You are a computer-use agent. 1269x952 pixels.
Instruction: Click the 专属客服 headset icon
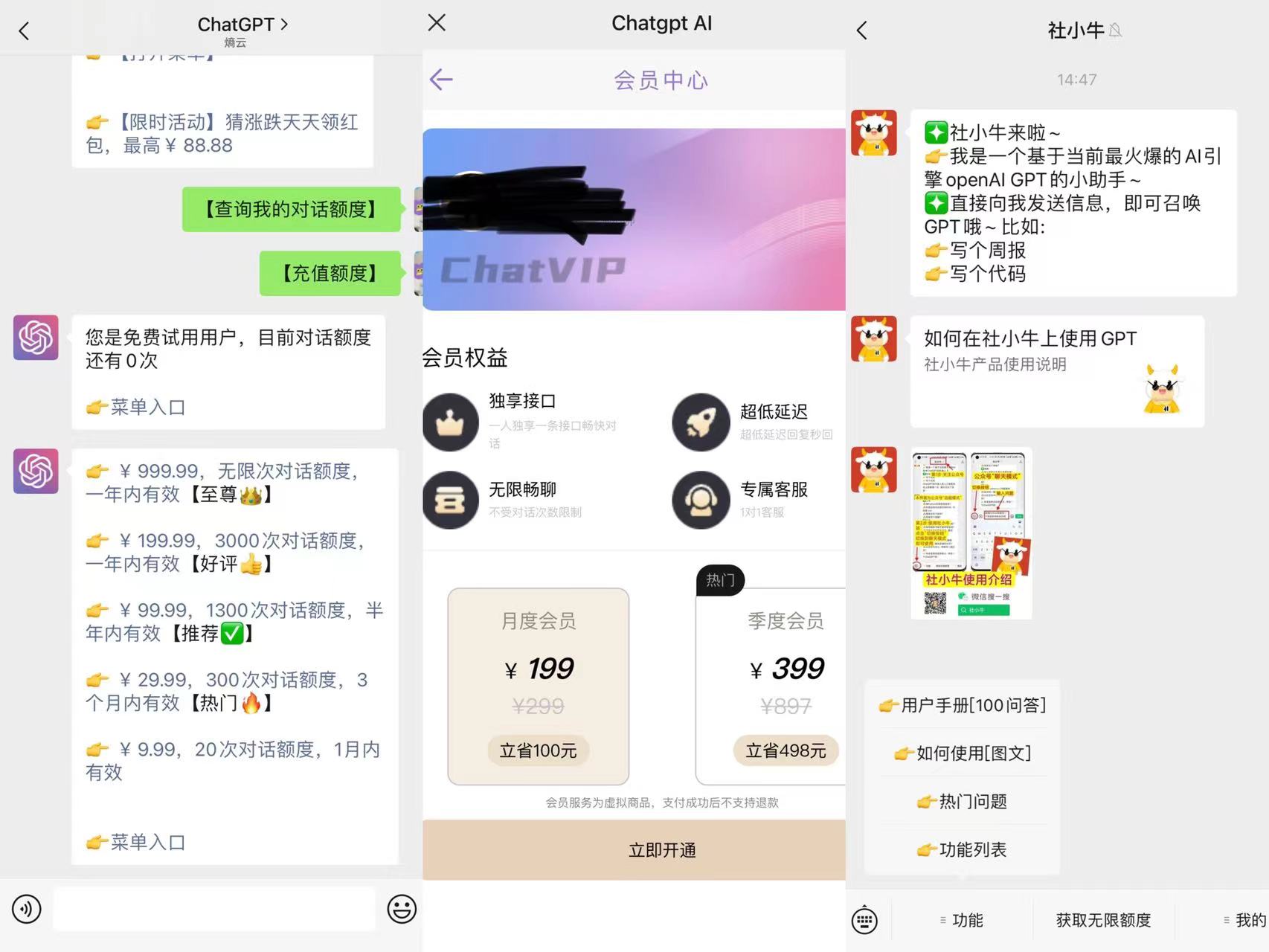(x=701, y=500)
